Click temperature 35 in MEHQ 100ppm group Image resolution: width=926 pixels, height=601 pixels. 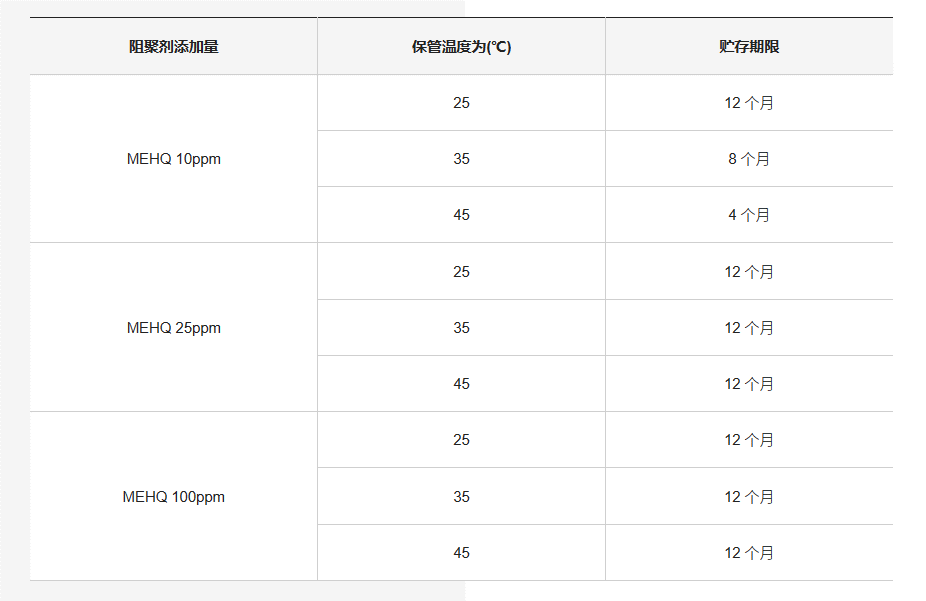tap(461, 497)
